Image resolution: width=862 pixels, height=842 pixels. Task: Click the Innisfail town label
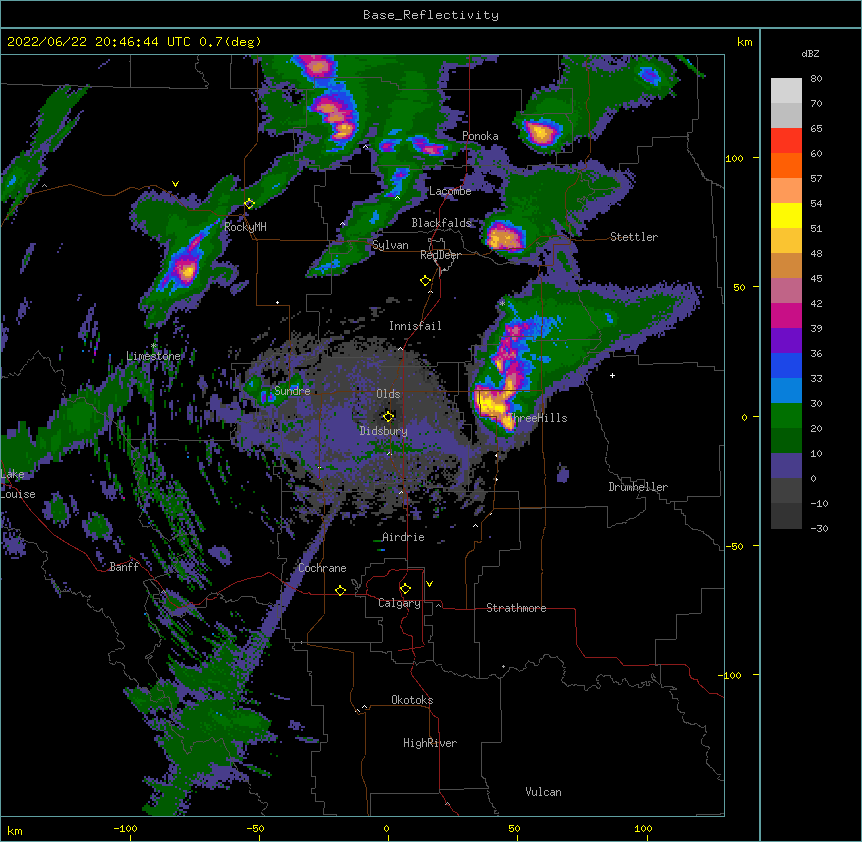coord(415,326)
